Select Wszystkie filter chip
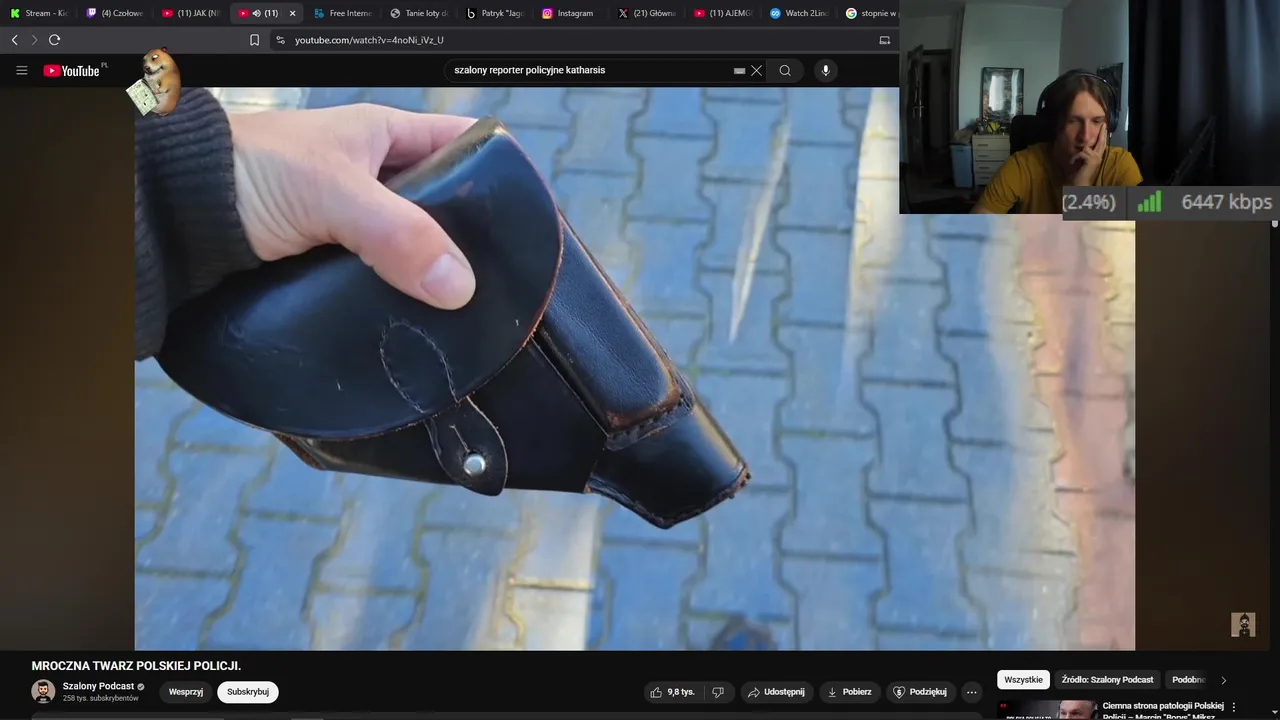Screen dimensions: 1280x720 [1023, 680]
